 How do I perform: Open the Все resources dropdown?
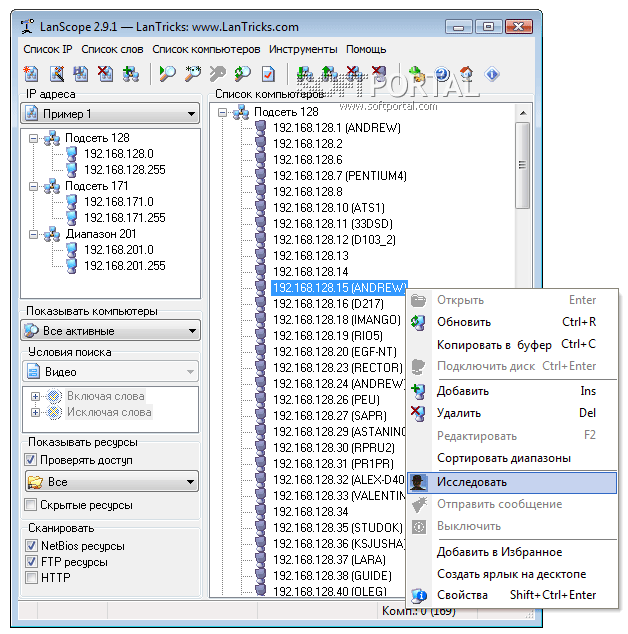(112, 482)
